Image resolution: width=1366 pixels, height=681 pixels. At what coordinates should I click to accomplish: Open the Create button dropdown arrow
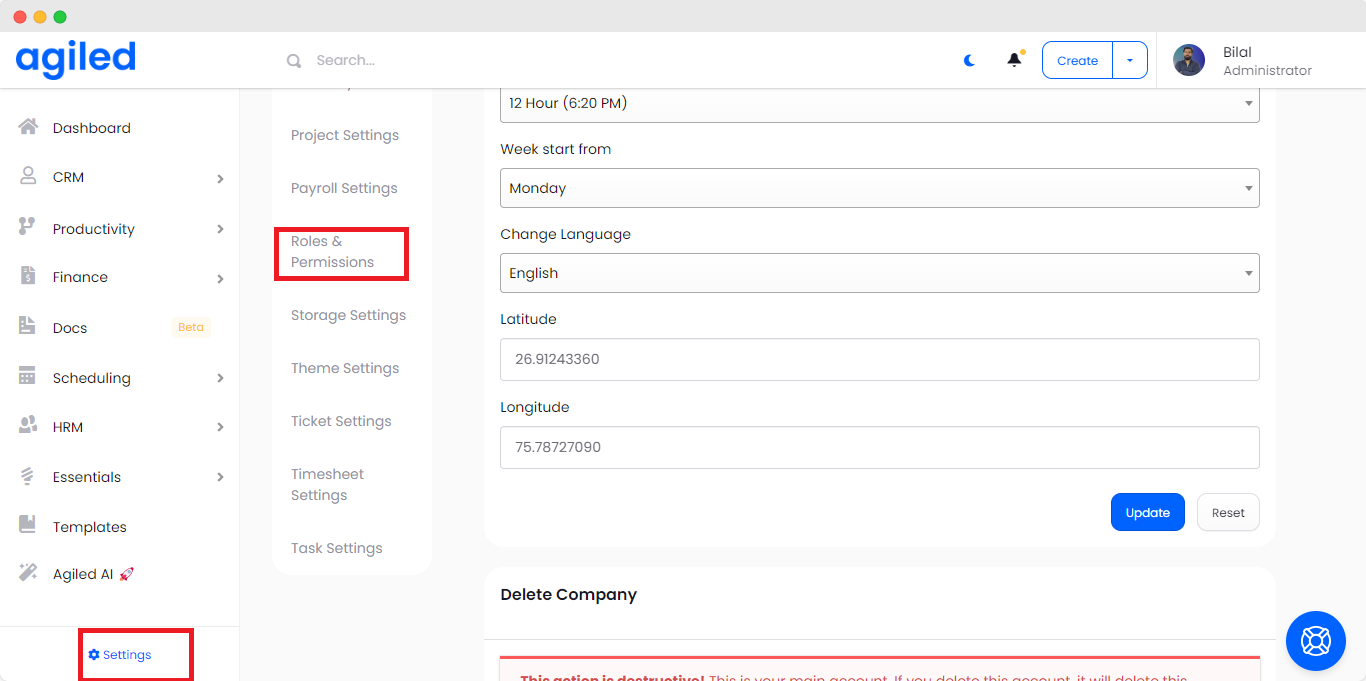1130,60
